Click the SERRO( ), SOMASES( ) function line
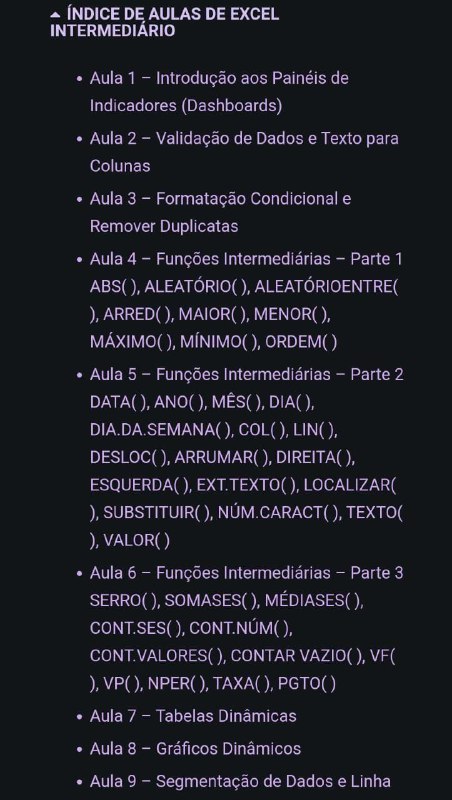Screen dimensions: 452x800 click(x=173, y=601)
